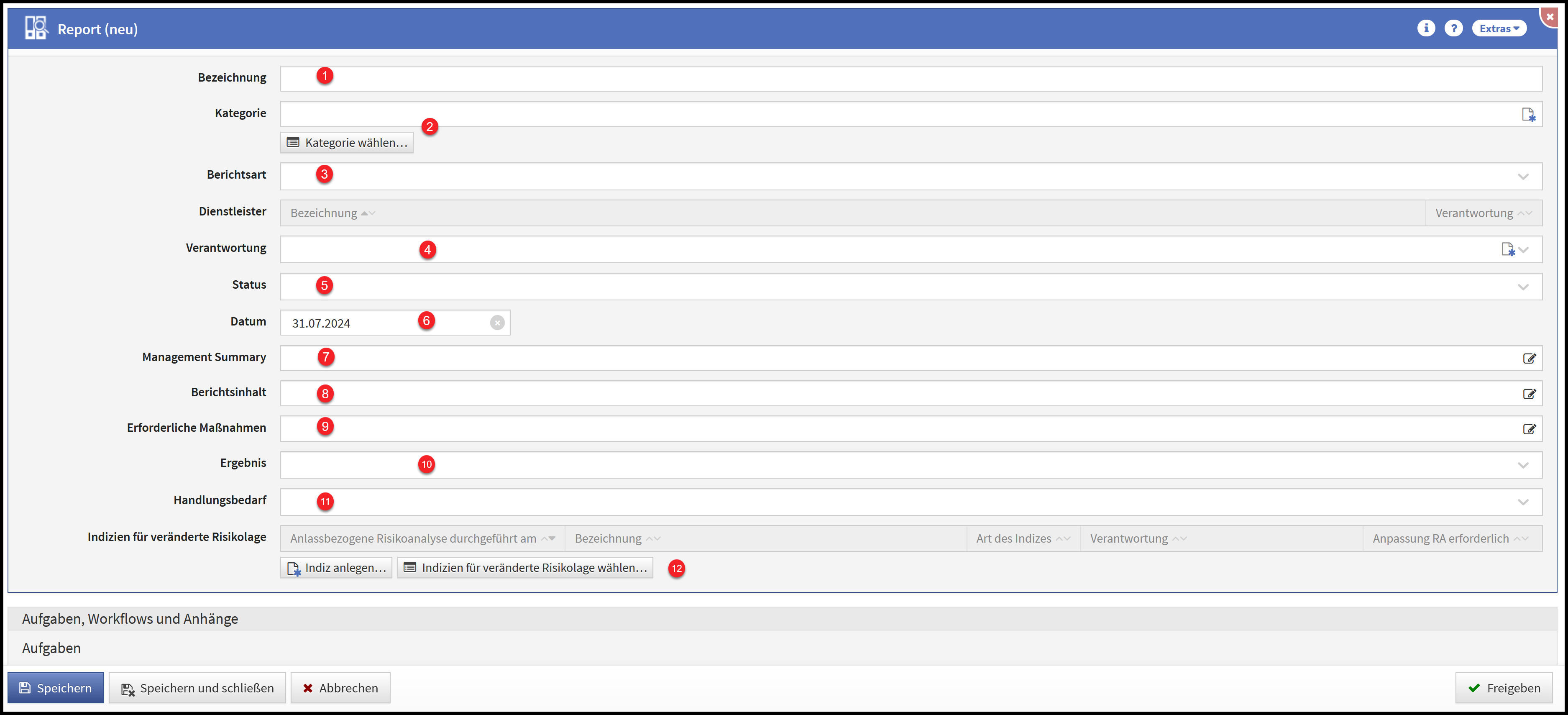This screenshot has height=715, width=1568.
Task: Open the Extras menu
Action: (1499, 28)
